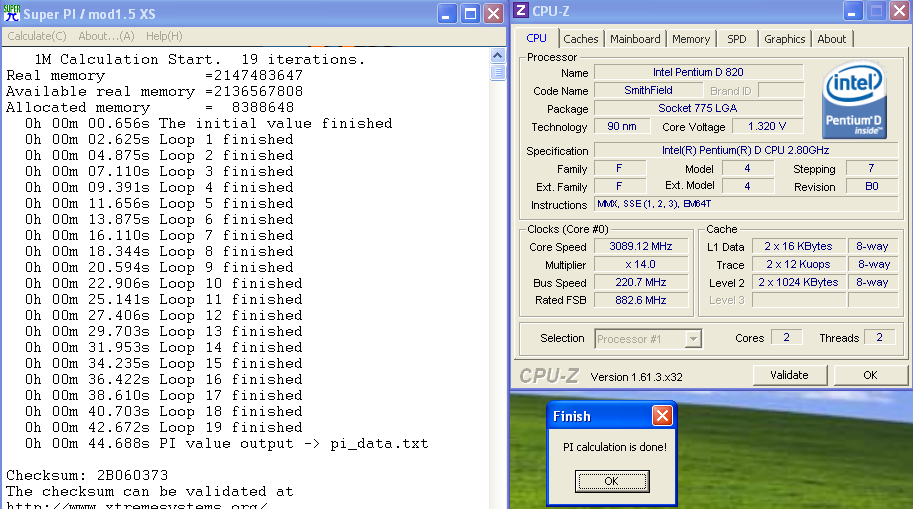Click the Socket 775 LGA package value
The width and height of the screenshot is (913, 509).
[698, 108]
